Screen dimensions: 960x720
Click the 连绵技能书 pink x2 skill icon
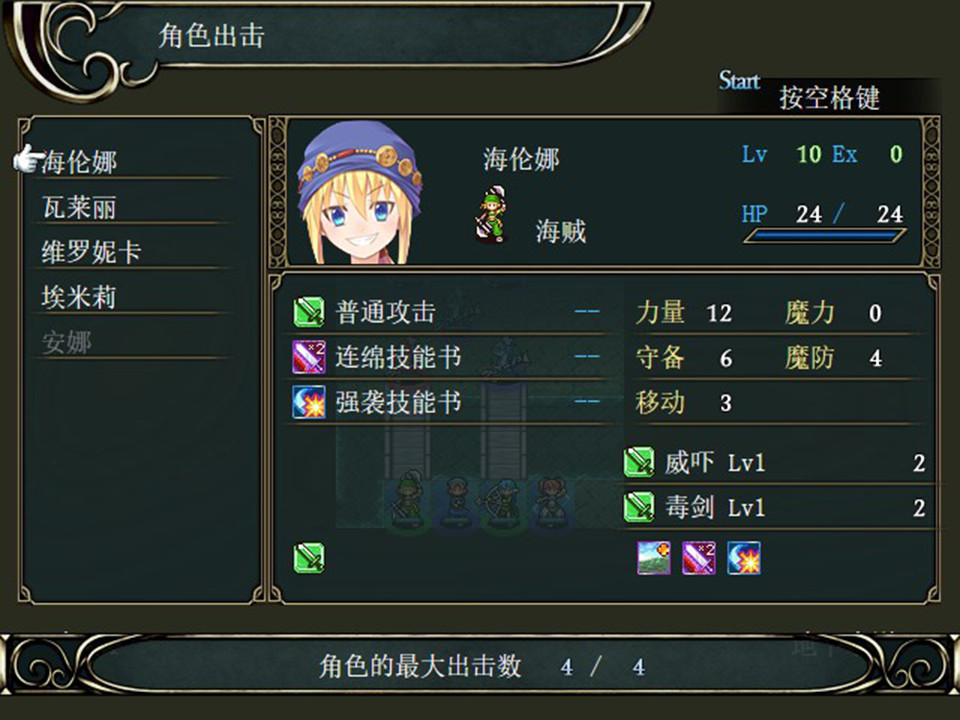306,357
